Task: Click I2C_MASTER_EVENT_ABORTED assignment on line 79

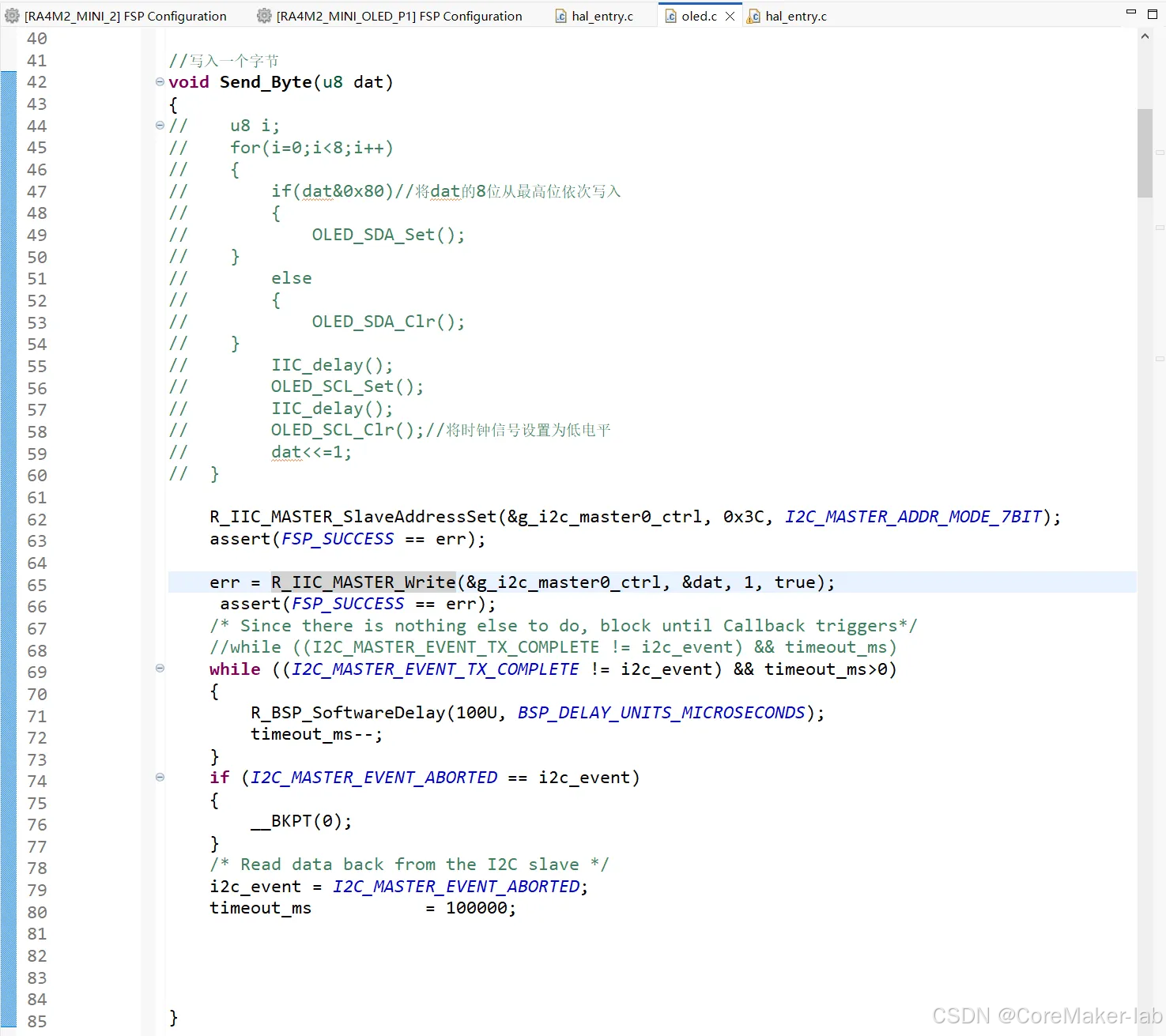Action: tap(456, 887)
